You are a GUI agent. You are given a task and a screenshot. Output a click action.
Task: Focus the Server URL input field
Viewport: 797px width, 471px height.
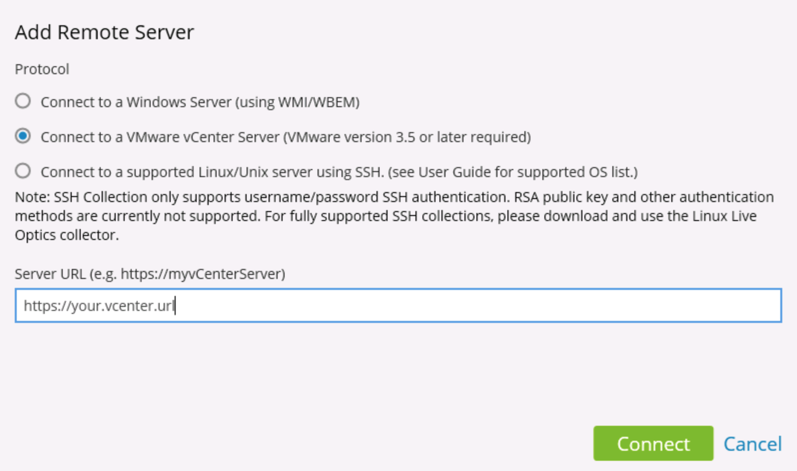click(398, 305)
